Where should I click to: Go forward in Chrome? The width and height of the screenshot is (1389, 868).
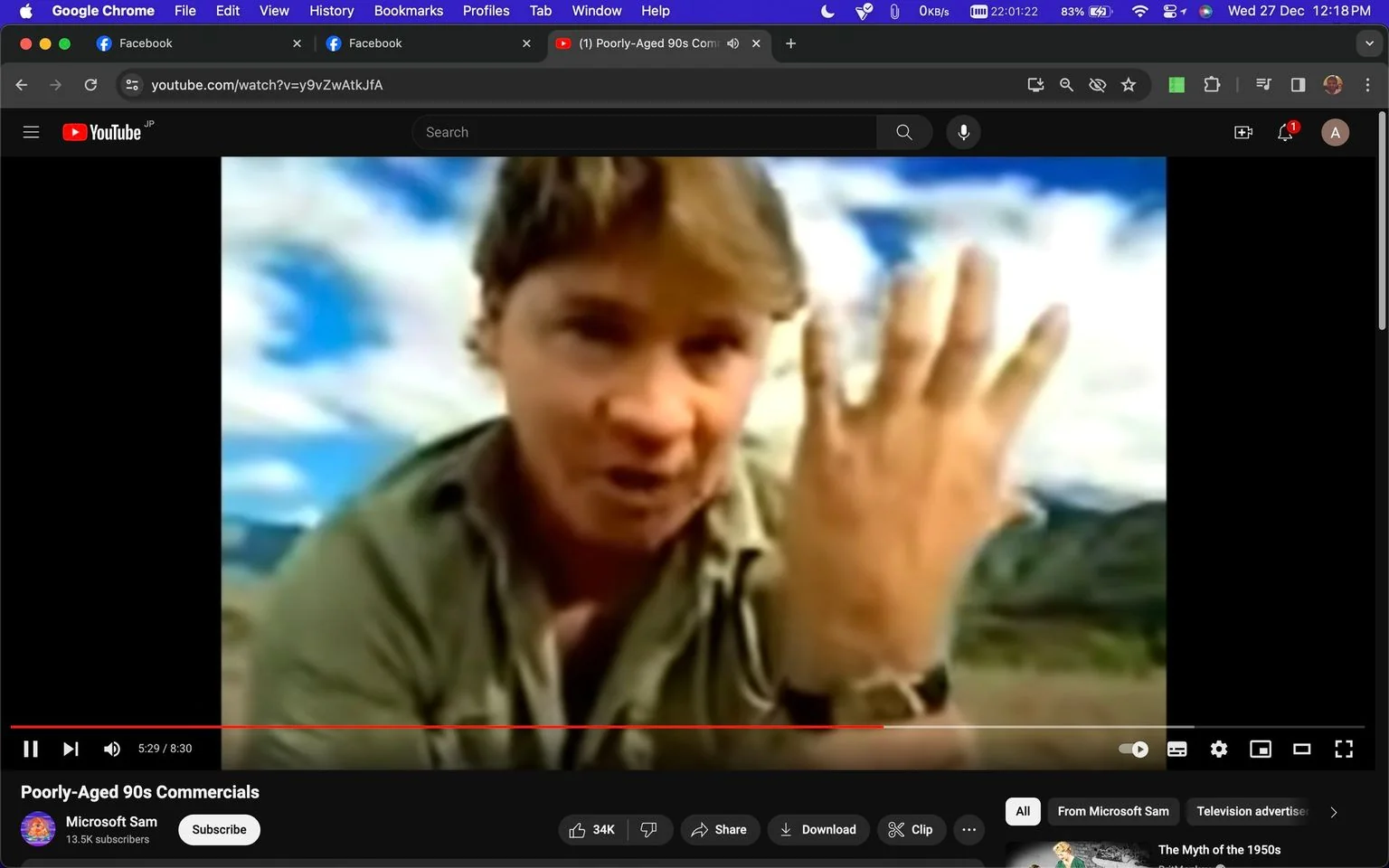56,84
